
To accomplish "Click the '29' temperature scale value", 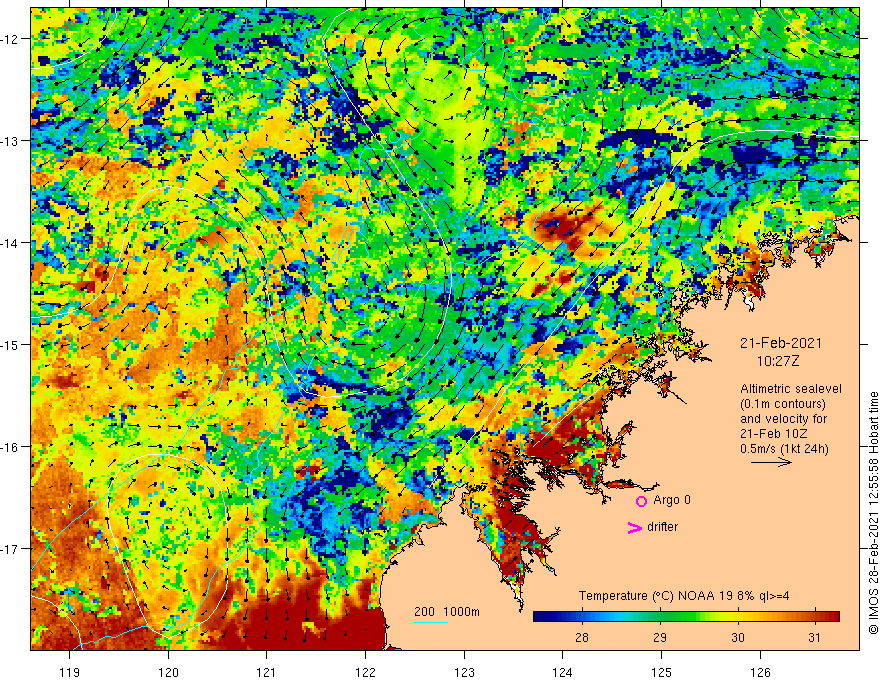I will (660, 637).
